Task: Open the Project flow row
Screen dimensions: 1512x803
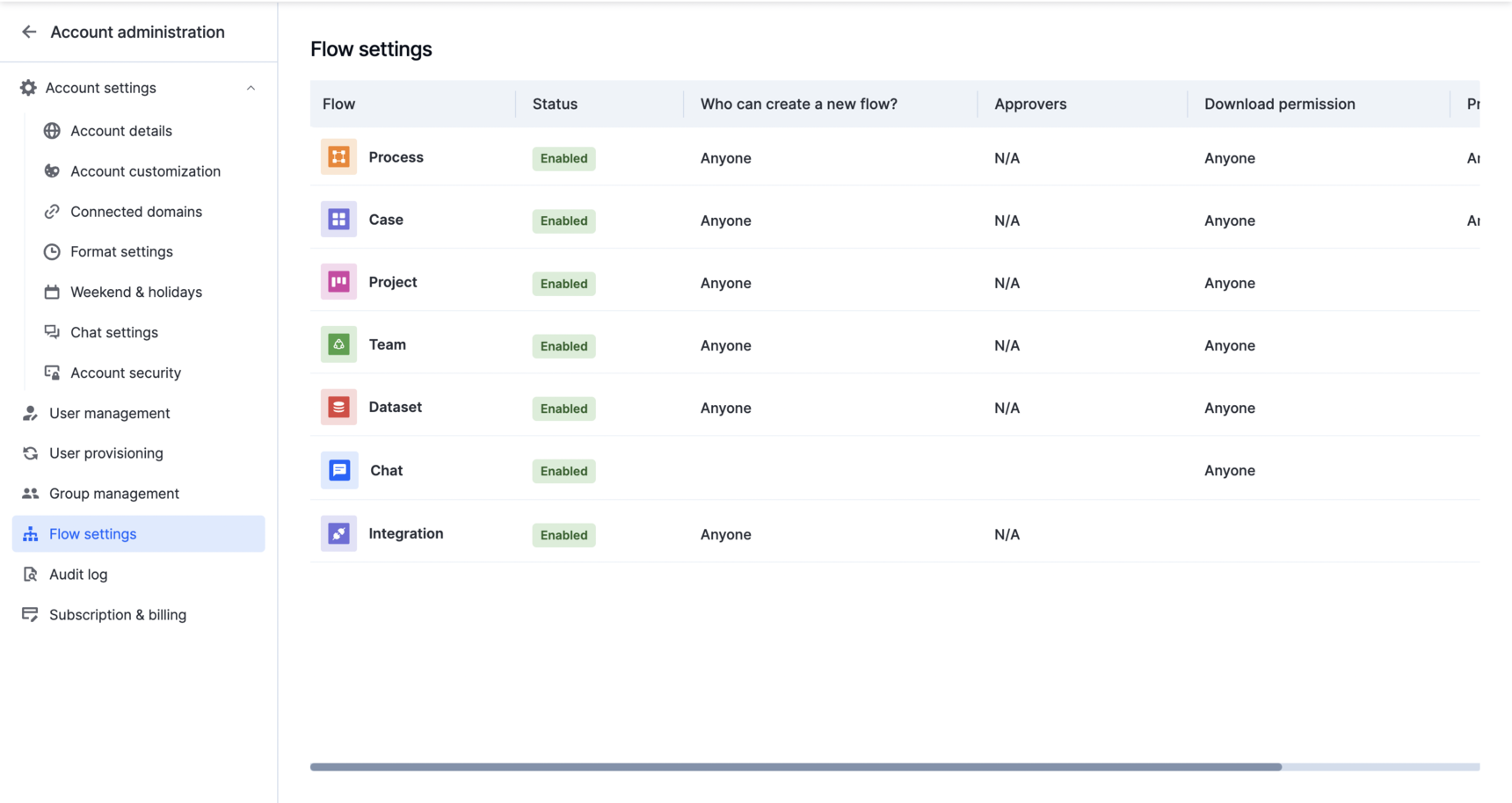Action: pyautogui.click(x=895, y=283)
